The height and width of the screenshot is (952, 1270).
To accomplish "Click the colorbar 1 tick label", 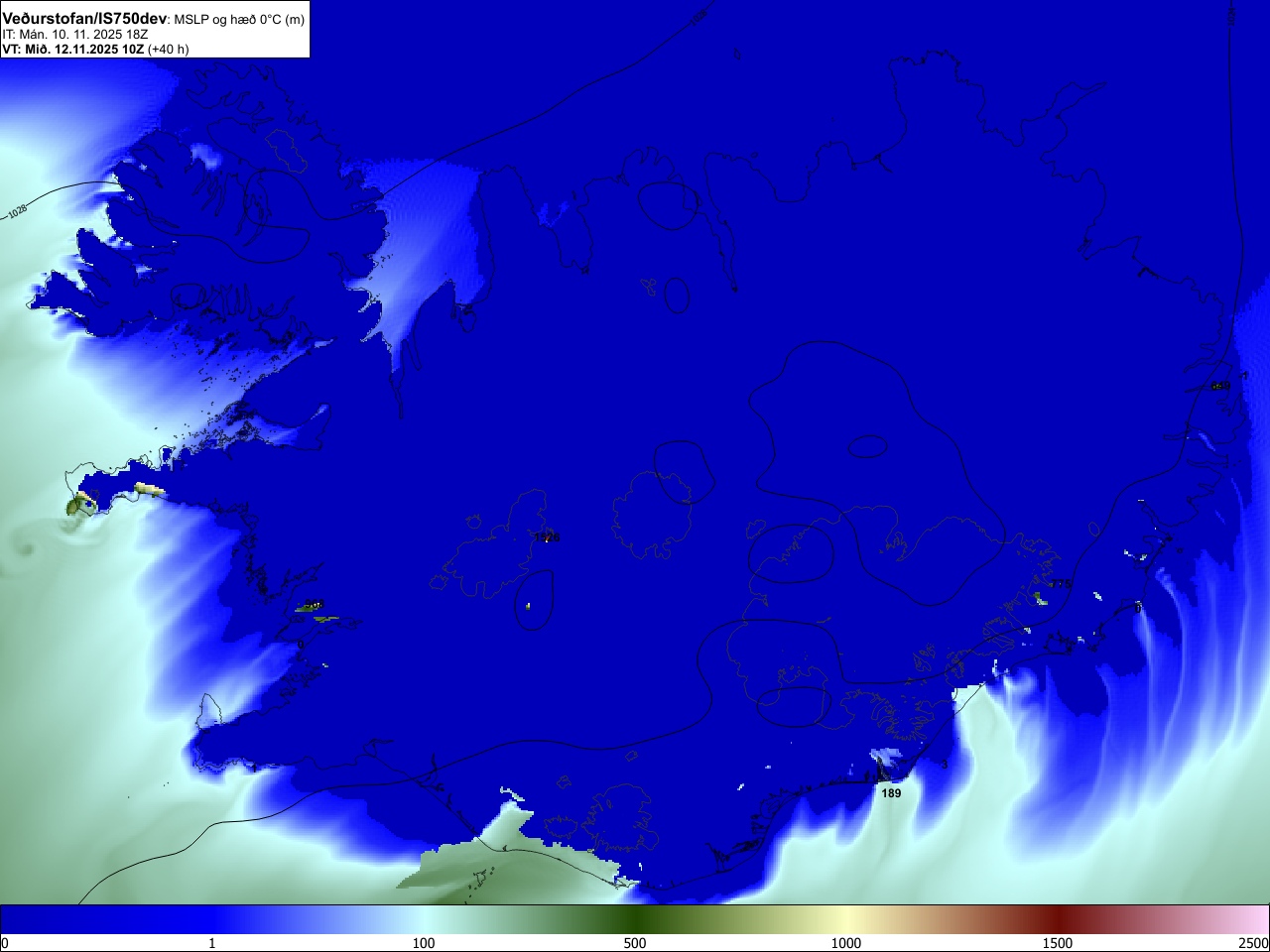I will (211, 943).
